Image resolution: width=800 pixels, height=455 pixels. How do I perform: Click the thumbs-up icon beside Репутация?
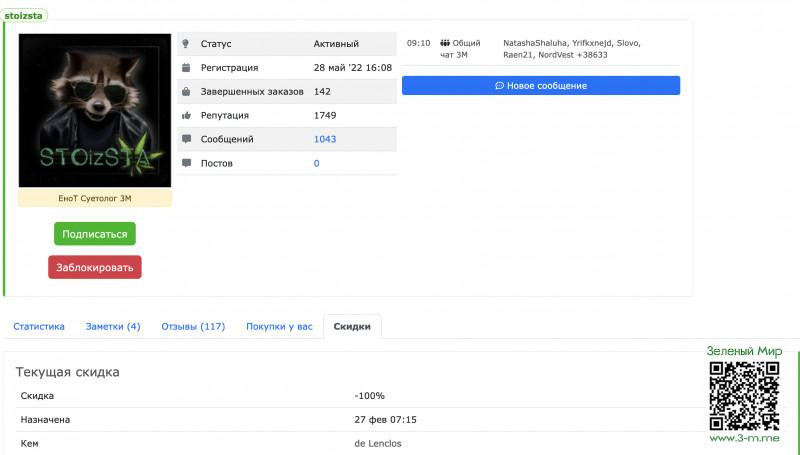click(x=186, y=115)
